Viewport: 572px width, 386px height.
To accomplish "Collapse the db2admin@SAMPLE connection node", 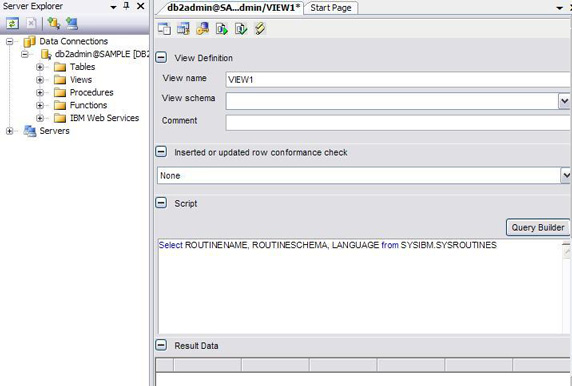I will tap(25, 54).
